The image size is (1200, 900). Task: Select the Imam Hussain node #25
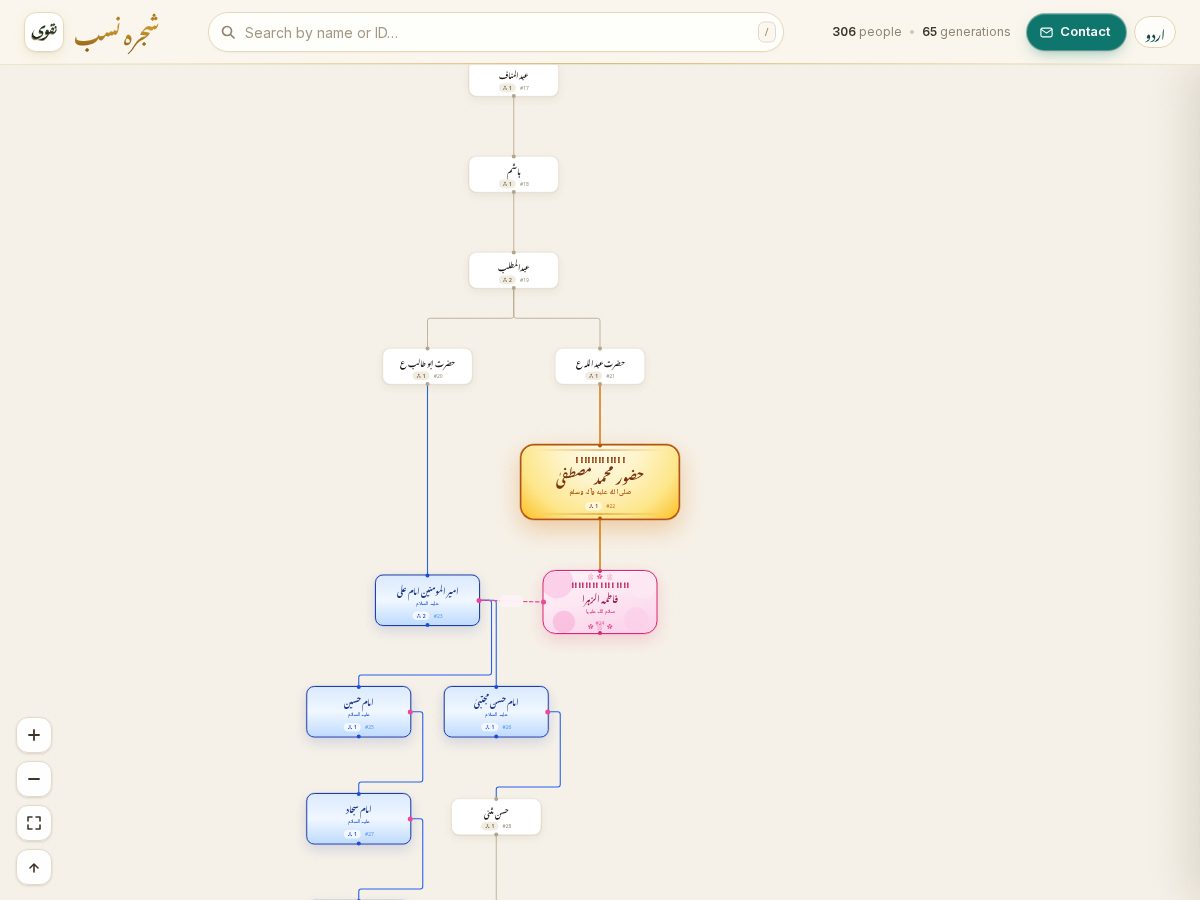pos(358,712)
